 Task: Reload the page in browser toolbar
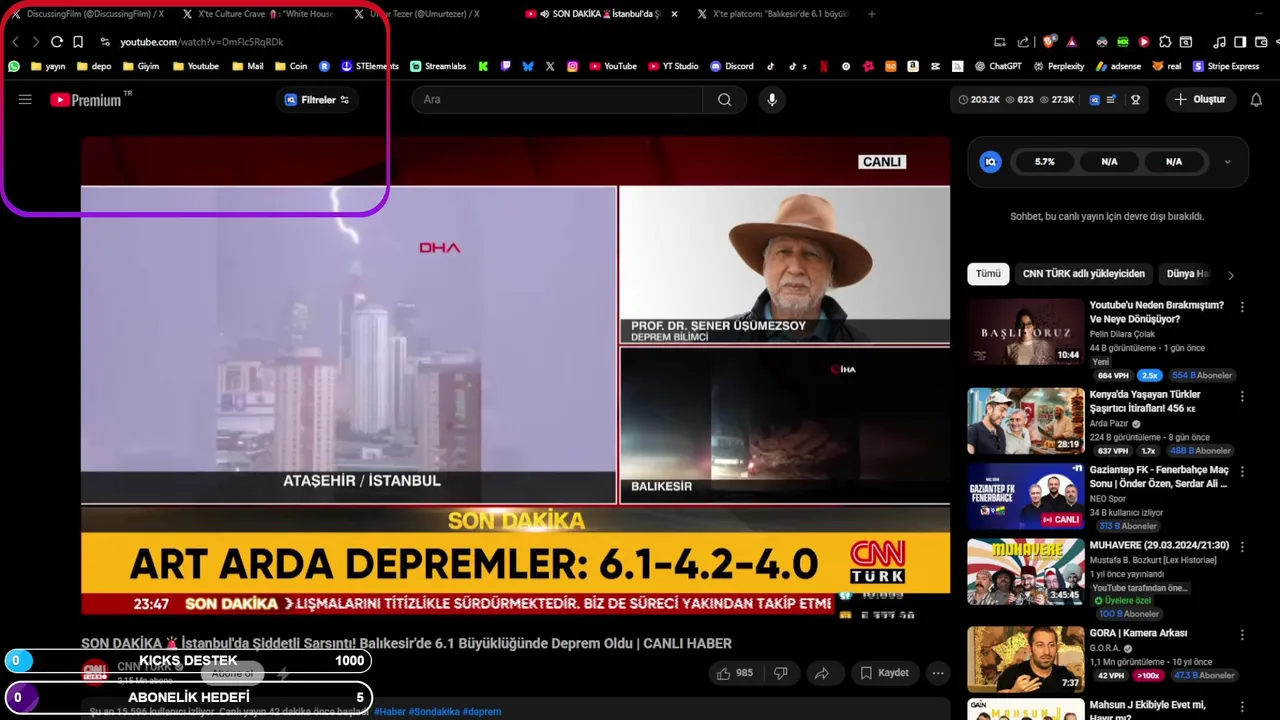[57, 42]
